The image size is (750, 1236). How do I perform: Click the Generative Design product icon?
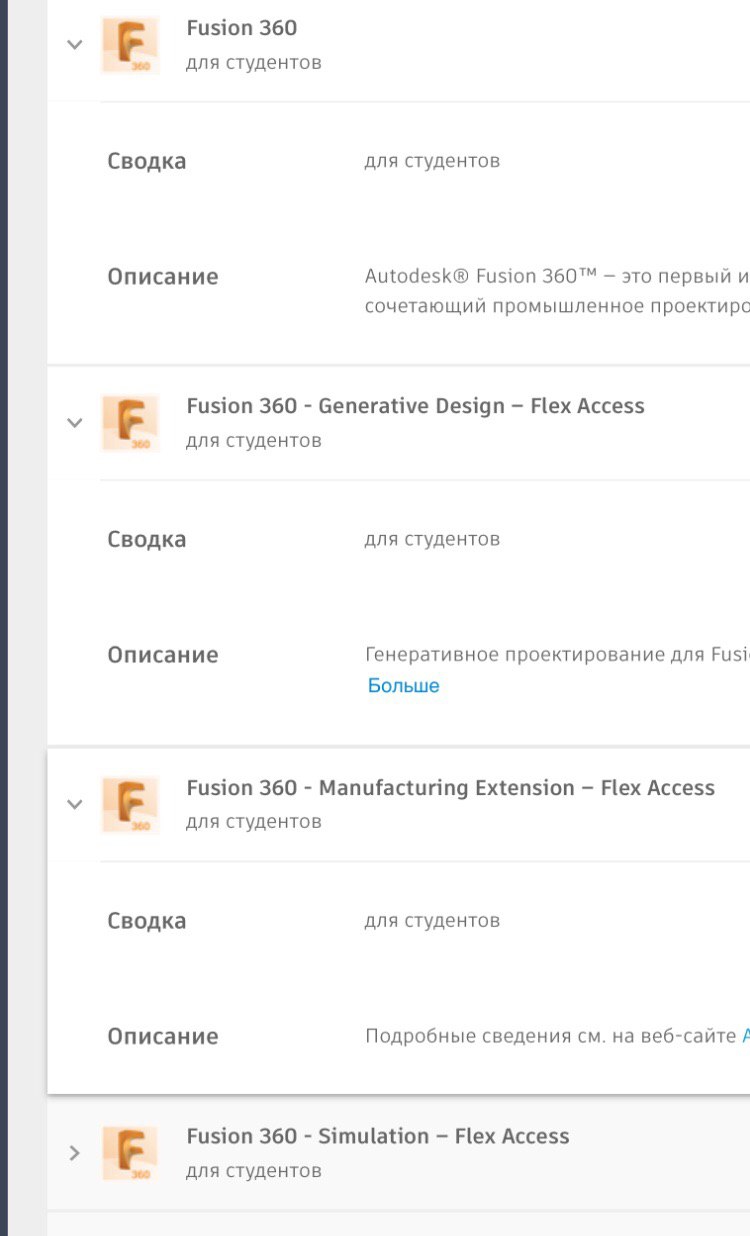(130, 423)
